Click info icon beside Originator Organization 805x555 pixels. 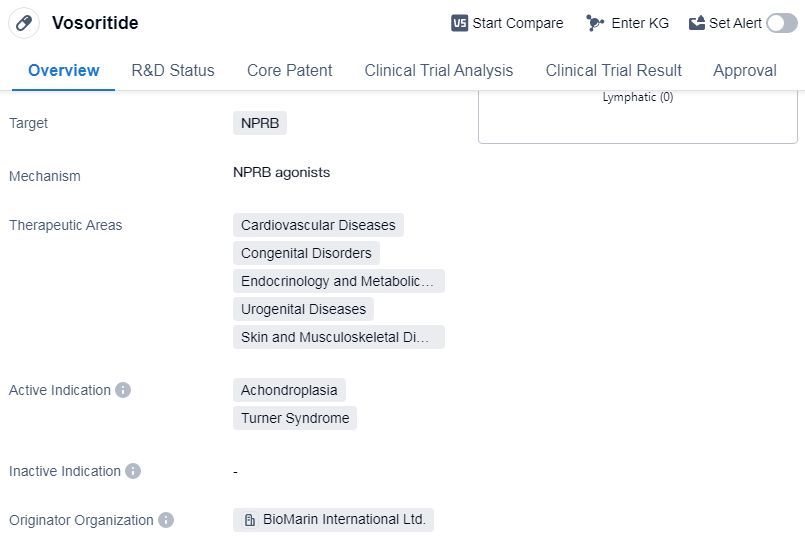click(x=166, y=520)
